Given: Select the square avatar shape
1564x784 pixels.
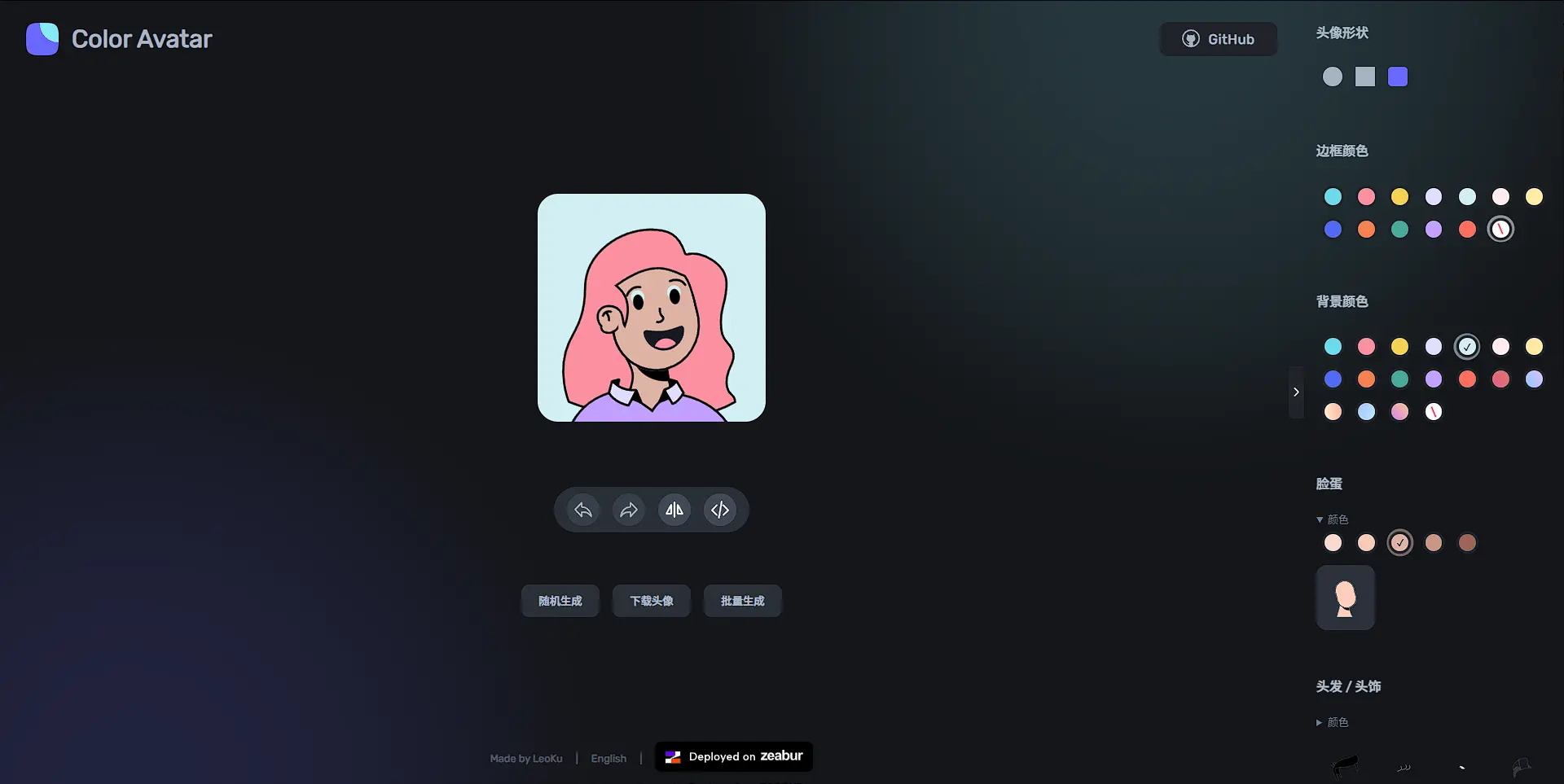Looking at the screenshot, I should point(1365,77).
